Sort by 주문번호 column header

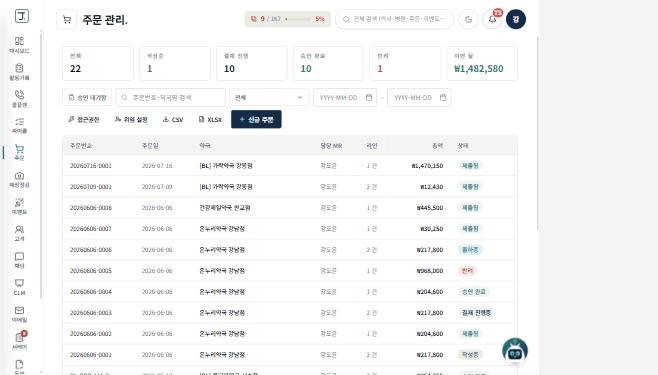81,146
